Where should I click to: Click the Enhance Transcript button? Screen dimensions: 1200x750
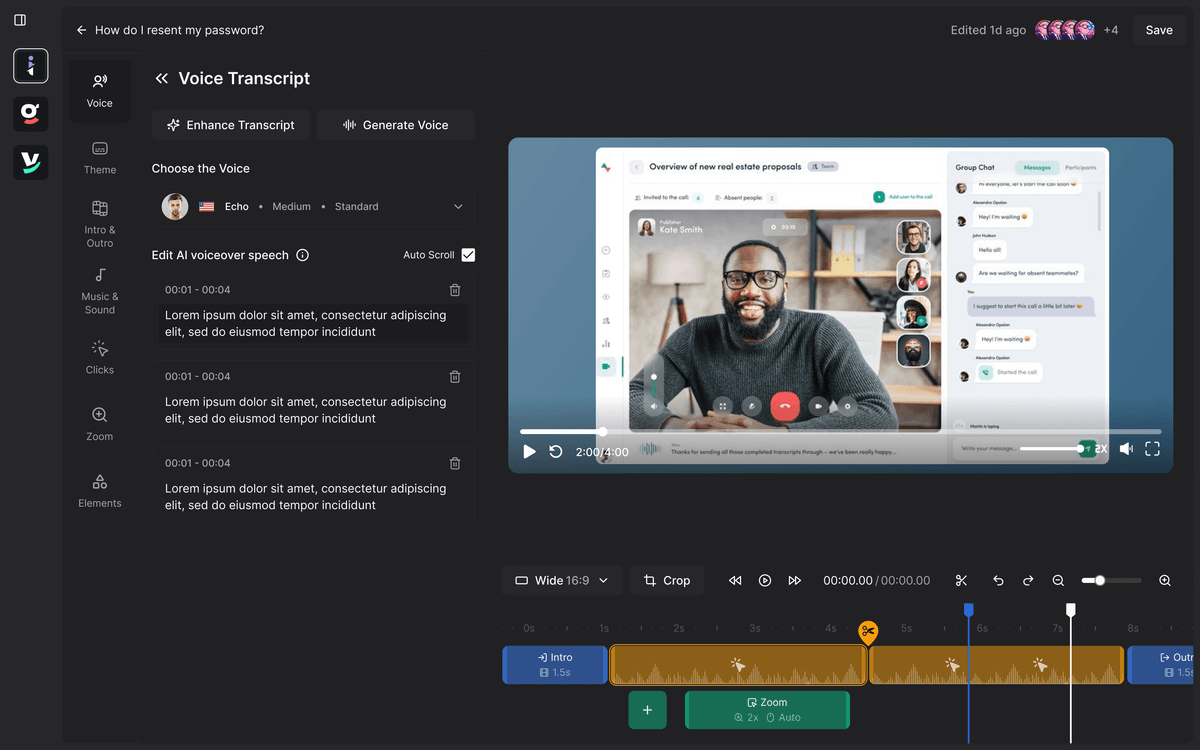click(231, 125)
